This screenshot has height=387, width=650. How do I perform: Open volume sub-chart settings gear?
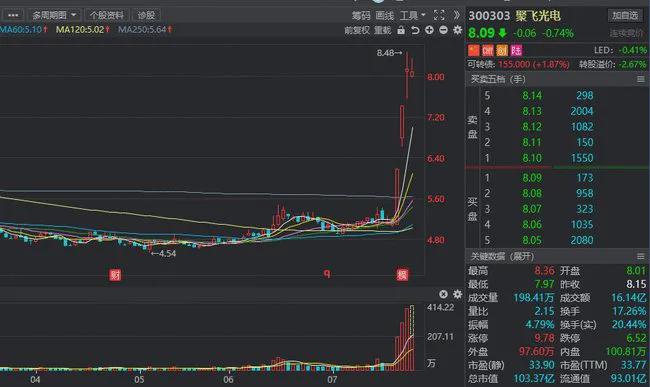coord(457,294)
